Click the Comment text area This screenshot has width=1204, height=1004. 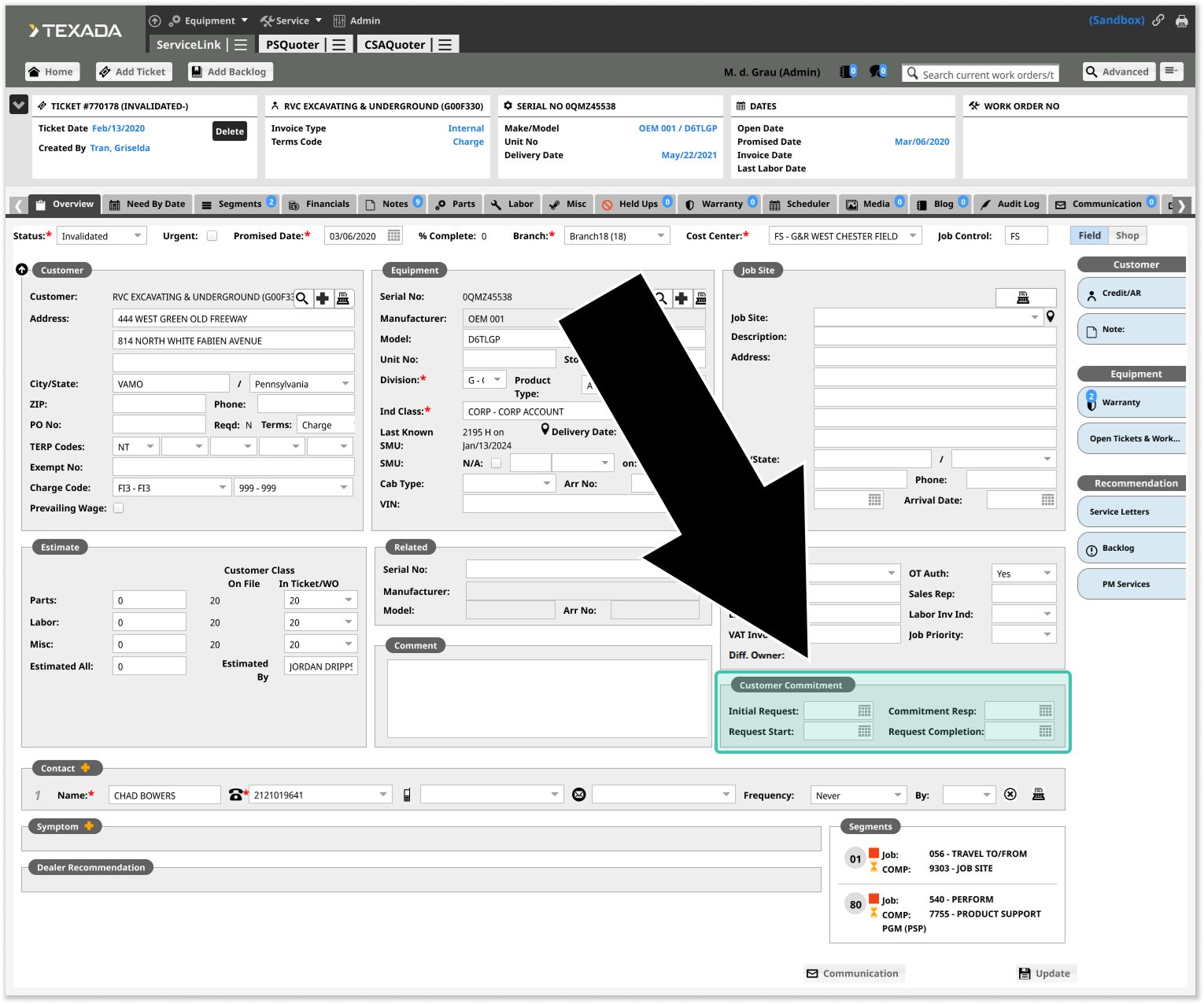pos(547,699)
